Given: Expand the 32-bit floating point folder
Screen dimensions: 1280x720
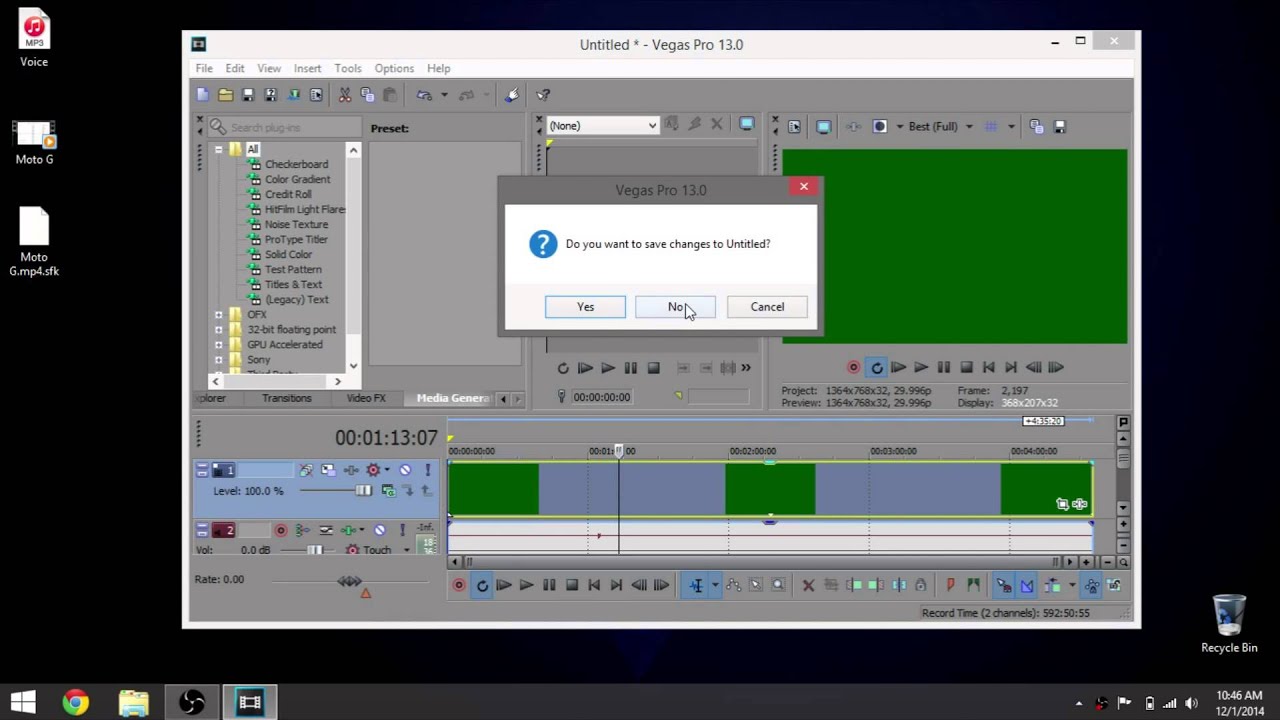Looking at the screenshot, I should point(218,329).
